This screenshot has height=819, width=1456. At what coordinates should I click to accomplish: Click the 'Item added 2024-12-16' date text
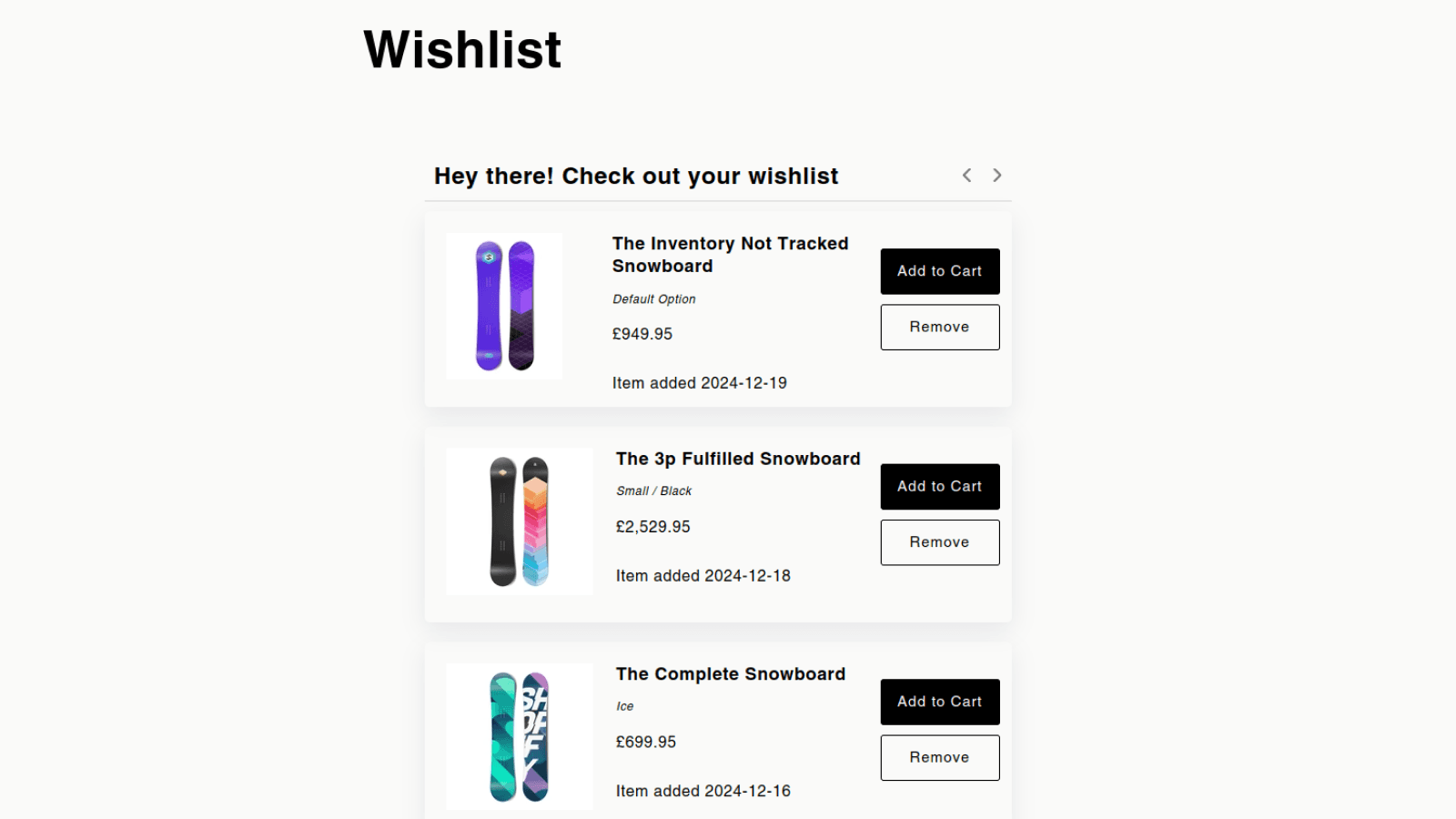click(703, 792)
